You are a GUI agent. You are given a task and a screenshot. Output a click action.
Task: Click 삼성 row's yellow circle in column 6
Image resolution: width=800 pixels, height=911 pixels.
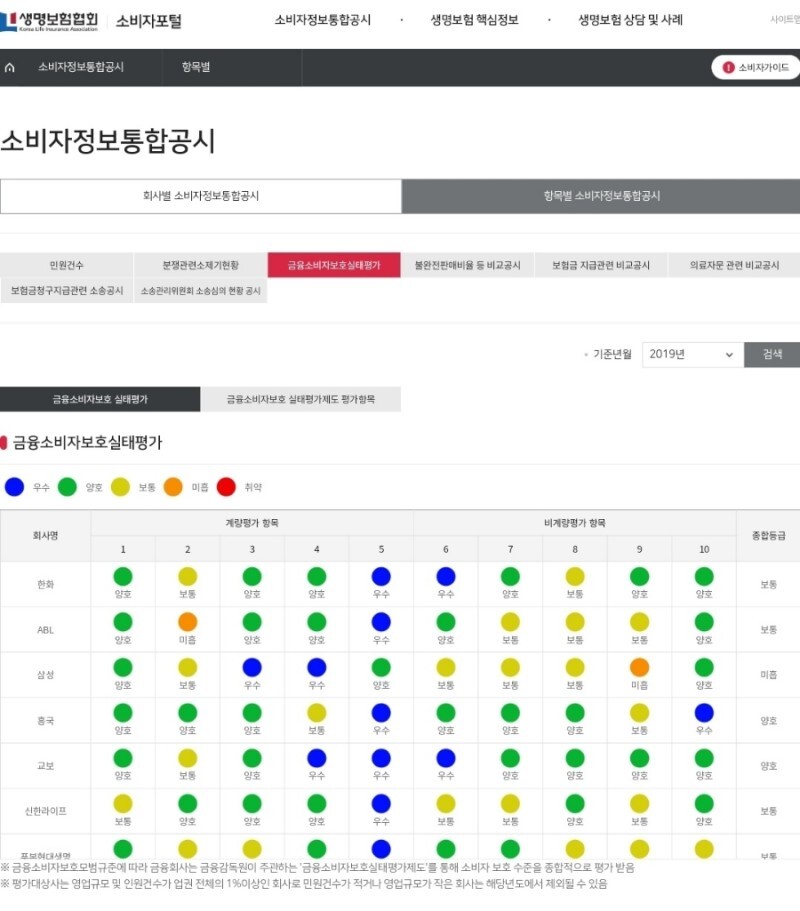tap(446, 667)
